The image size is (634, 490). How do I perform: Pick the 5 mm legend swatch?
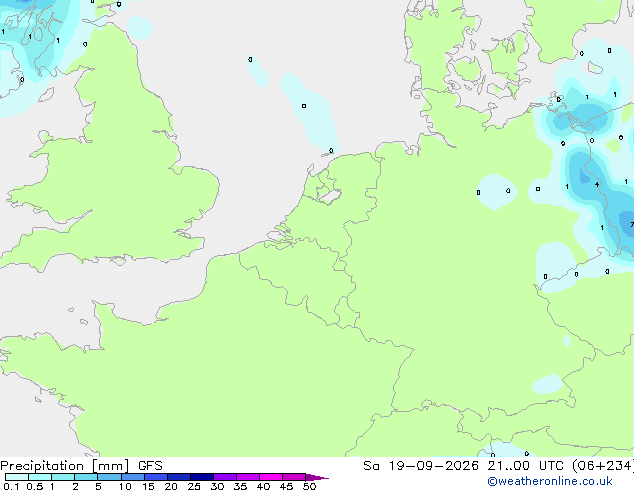[x=109, y=477]
